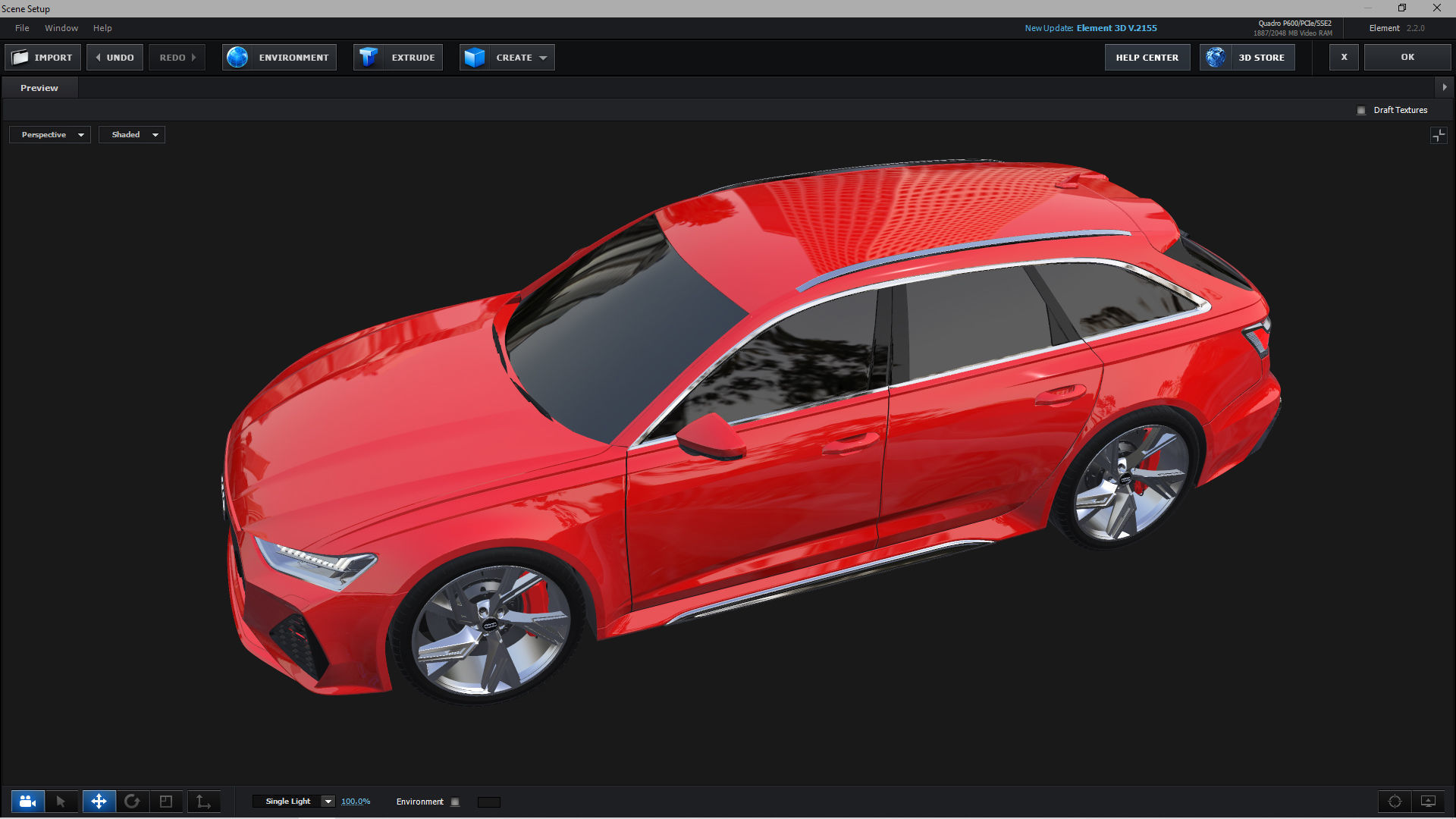Viewport: 1456px width, 819px height.
Task: Click the 3D Store label
Action: [1261, 58]
